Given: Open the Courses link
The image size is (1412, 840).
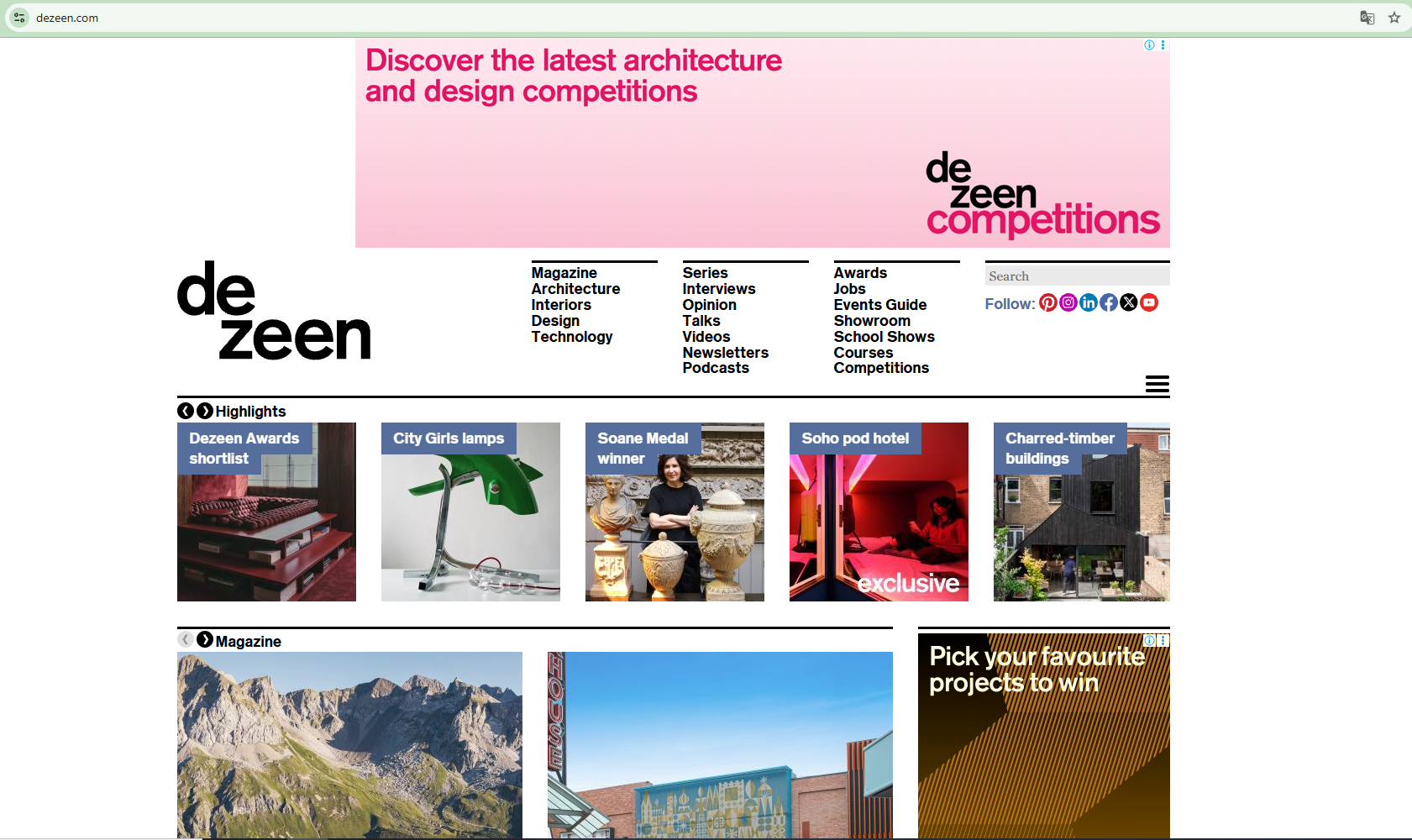Looking at the screenshot, I should [863, 353].
